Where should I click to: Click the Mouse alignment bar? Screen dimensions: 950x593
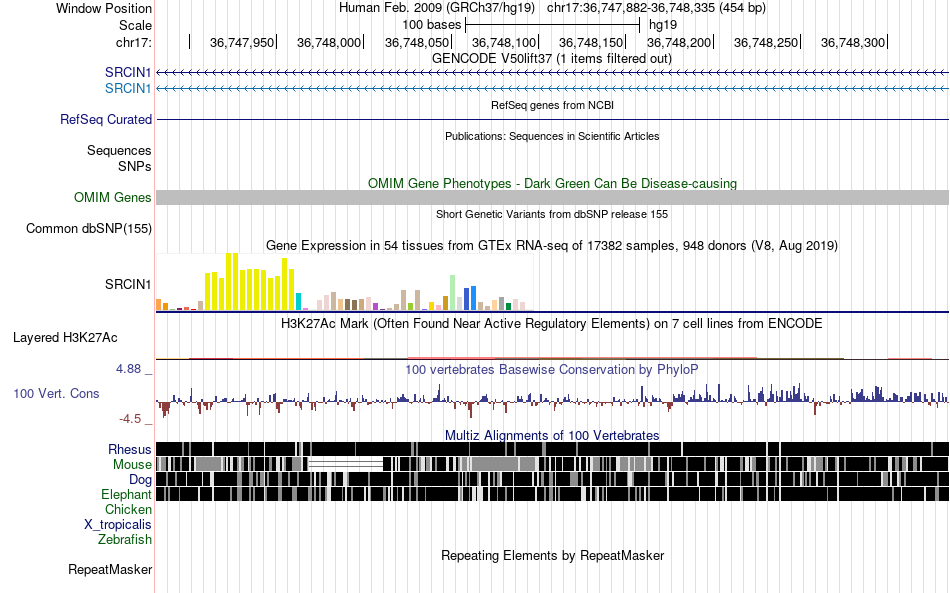point(553,465)
